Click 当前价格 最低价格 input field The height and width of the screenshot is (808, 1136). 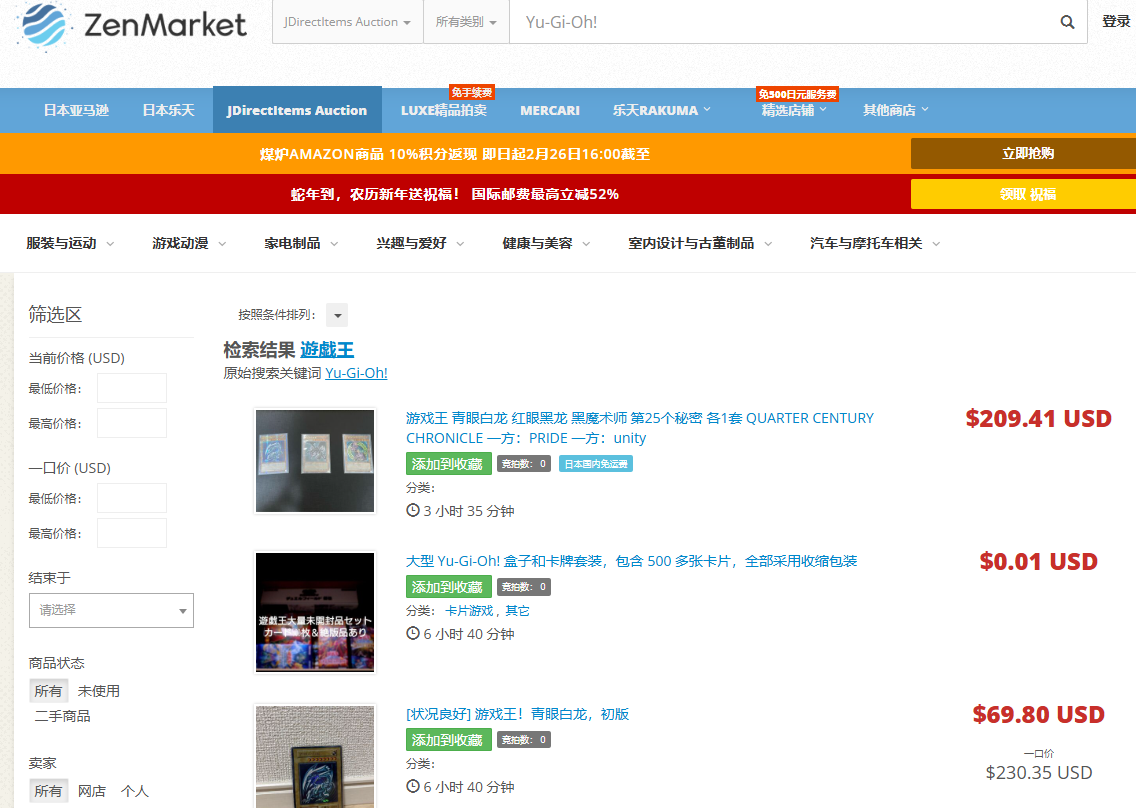(x=132, y=388)
